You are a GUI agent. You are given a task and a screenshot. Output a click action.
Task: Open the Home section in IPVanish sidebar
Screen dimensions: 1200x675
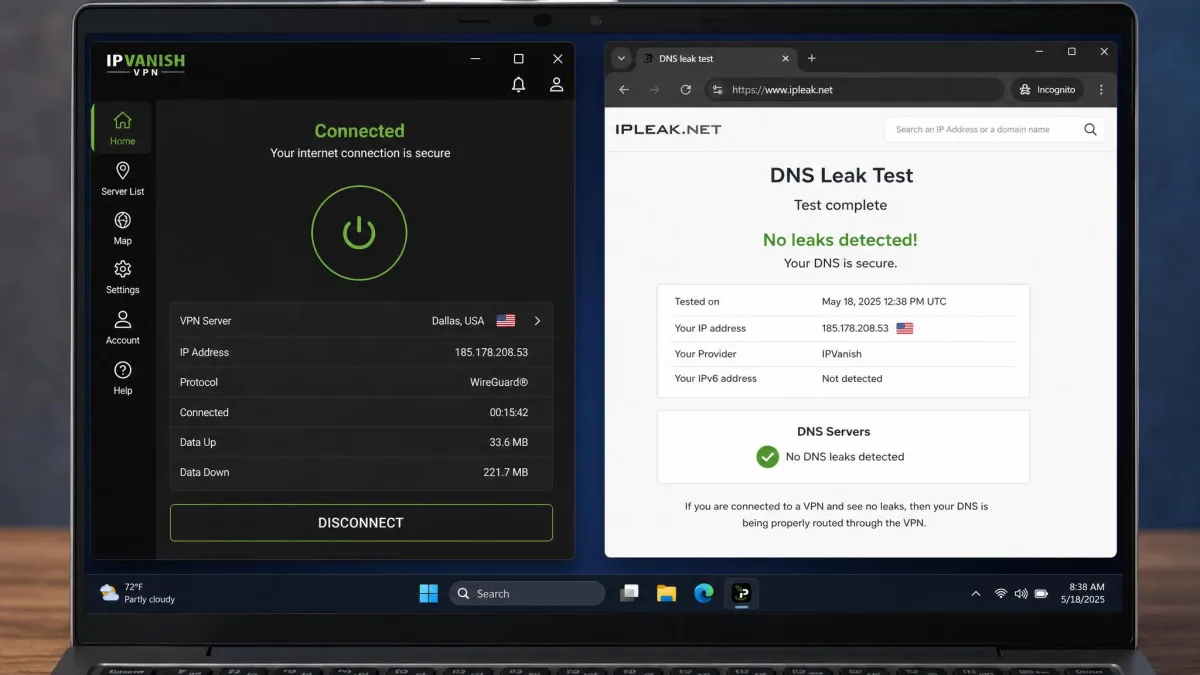(122, 128)
